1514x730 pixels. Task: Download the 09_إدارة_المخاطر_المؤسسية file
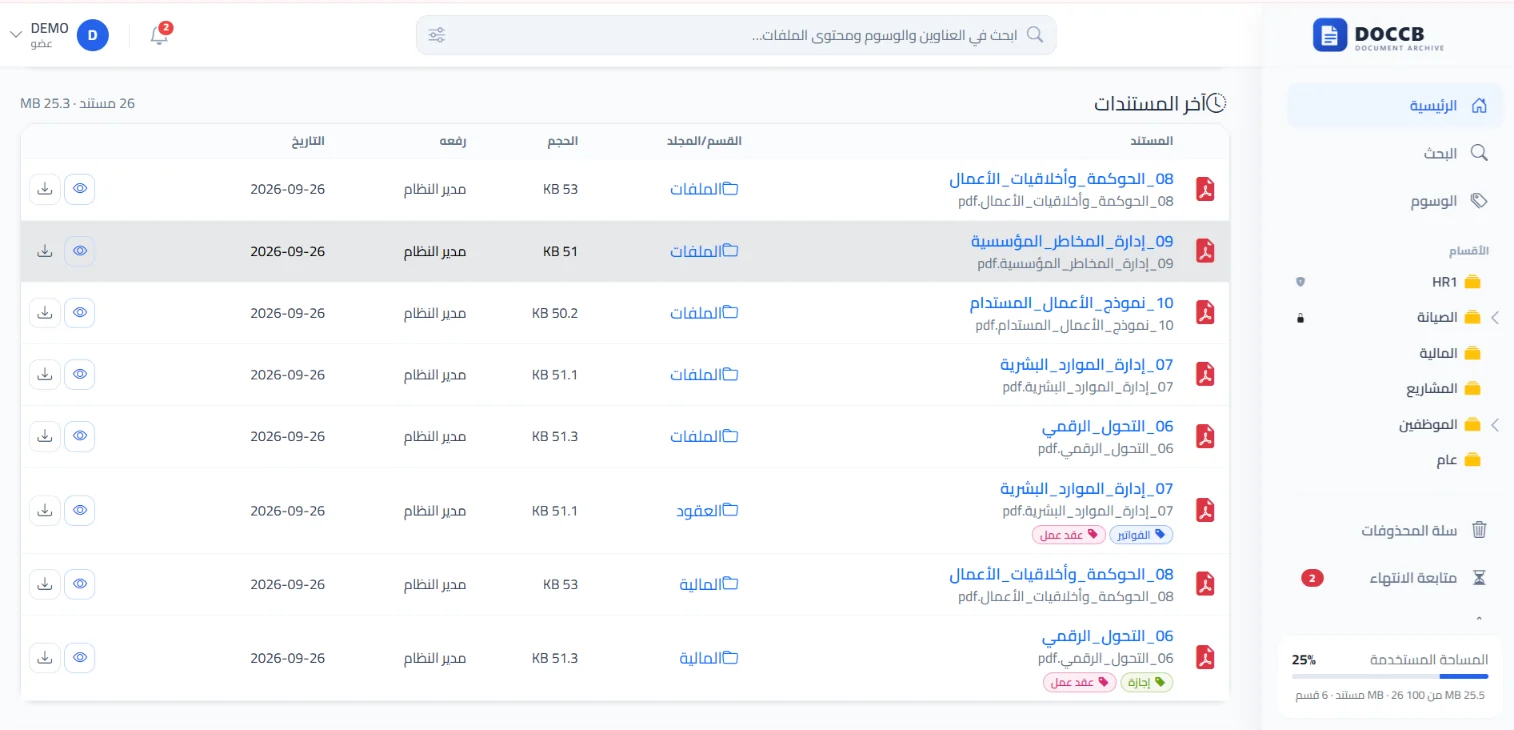(44, 251)
